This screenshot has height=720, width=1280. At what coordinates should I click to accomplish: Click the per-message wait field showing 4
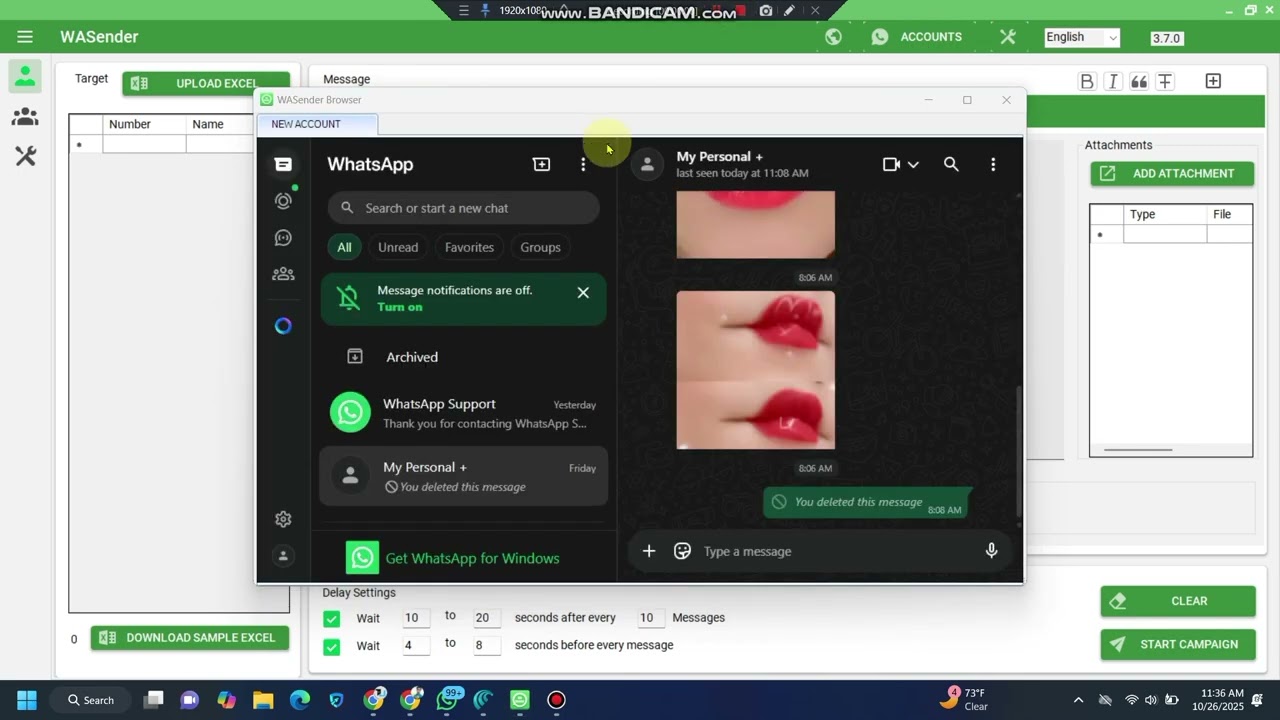[x=417, y=646]
